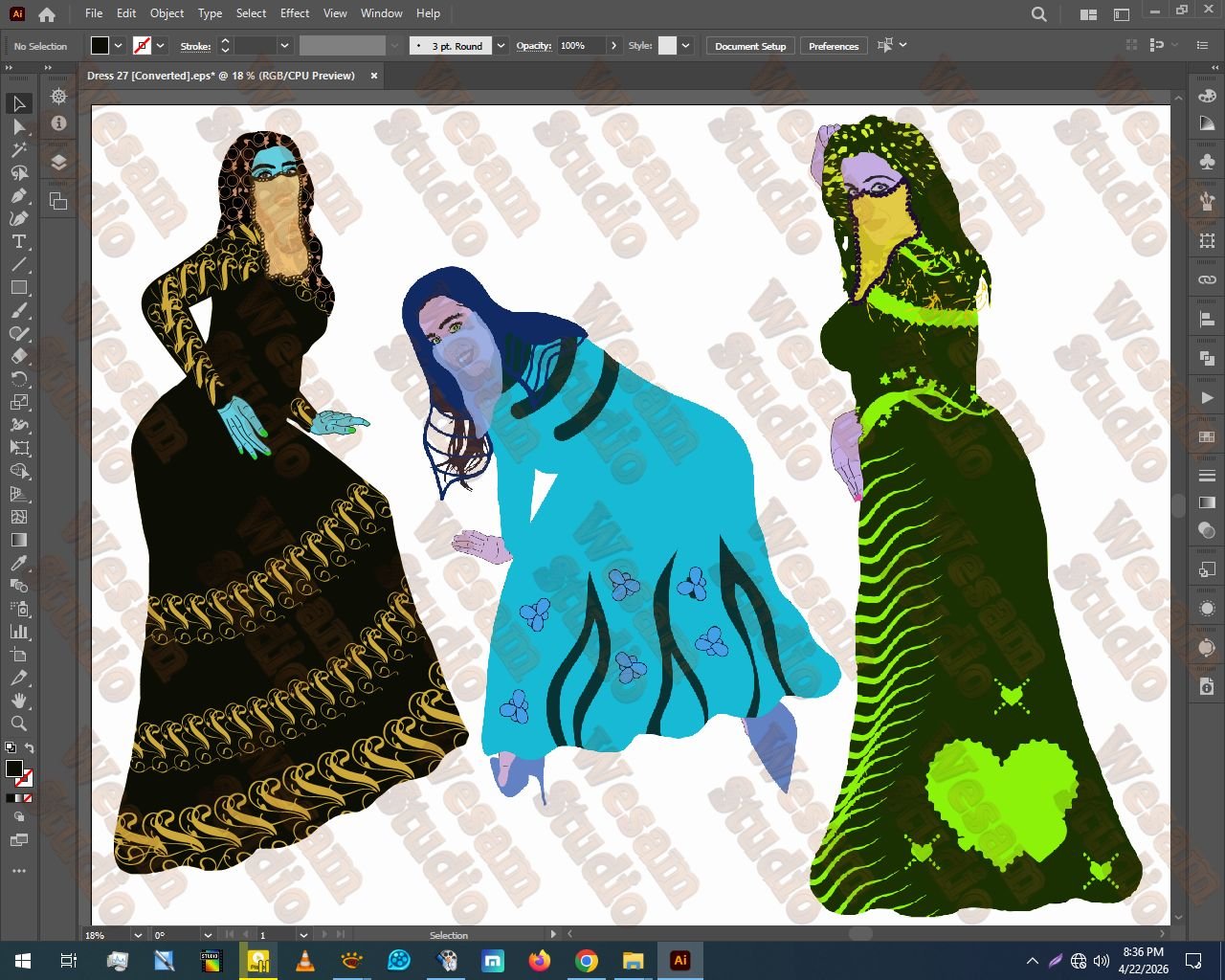1225x980 pixels.
Task: Select the Scale tool
Action: 19,402
